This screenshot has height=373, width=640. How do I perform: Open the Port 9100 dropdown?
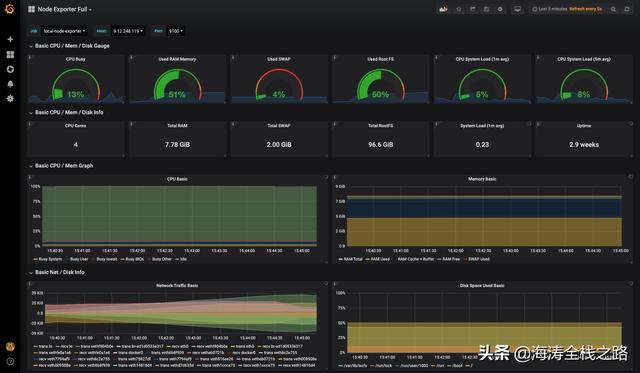tap(176, 31)
